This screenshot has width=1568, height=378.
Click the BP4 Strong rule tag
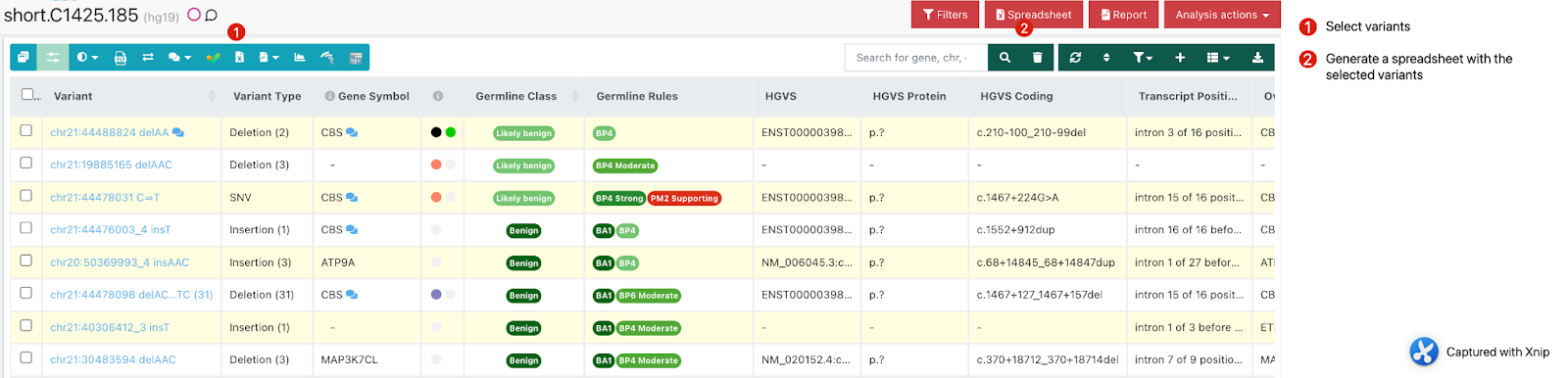tap(619, 198)
